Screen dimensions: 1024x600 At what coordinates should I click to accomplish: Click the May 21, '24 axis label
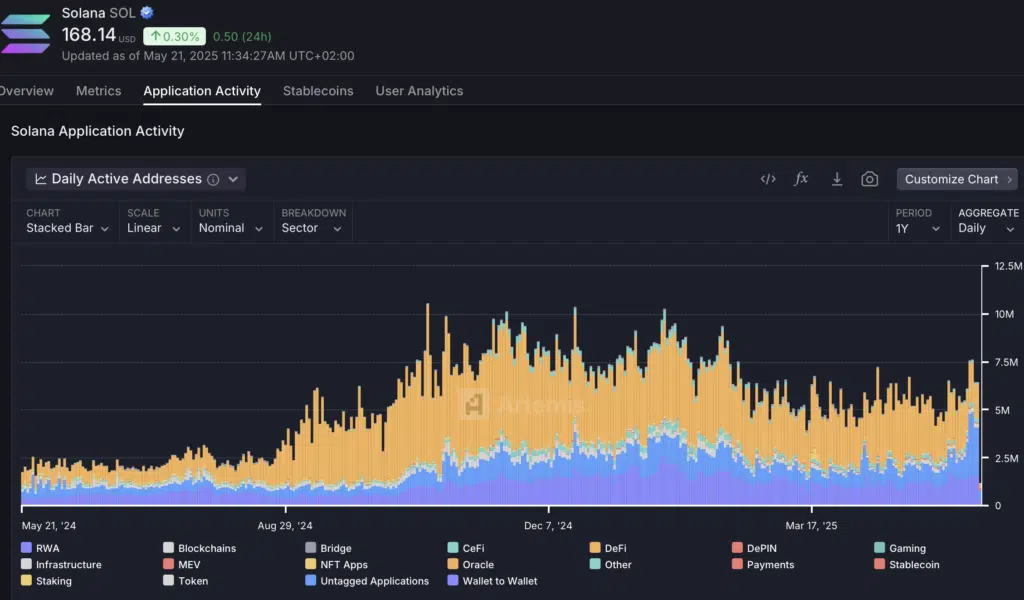pos(49,526)
